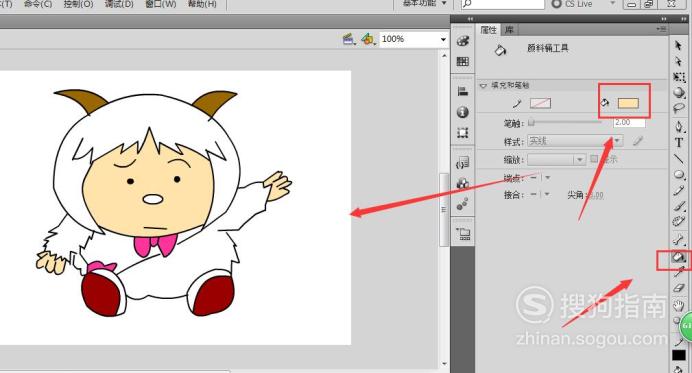
Task: Collapse the 填充和笔触 section
Action: coord(483,85)
